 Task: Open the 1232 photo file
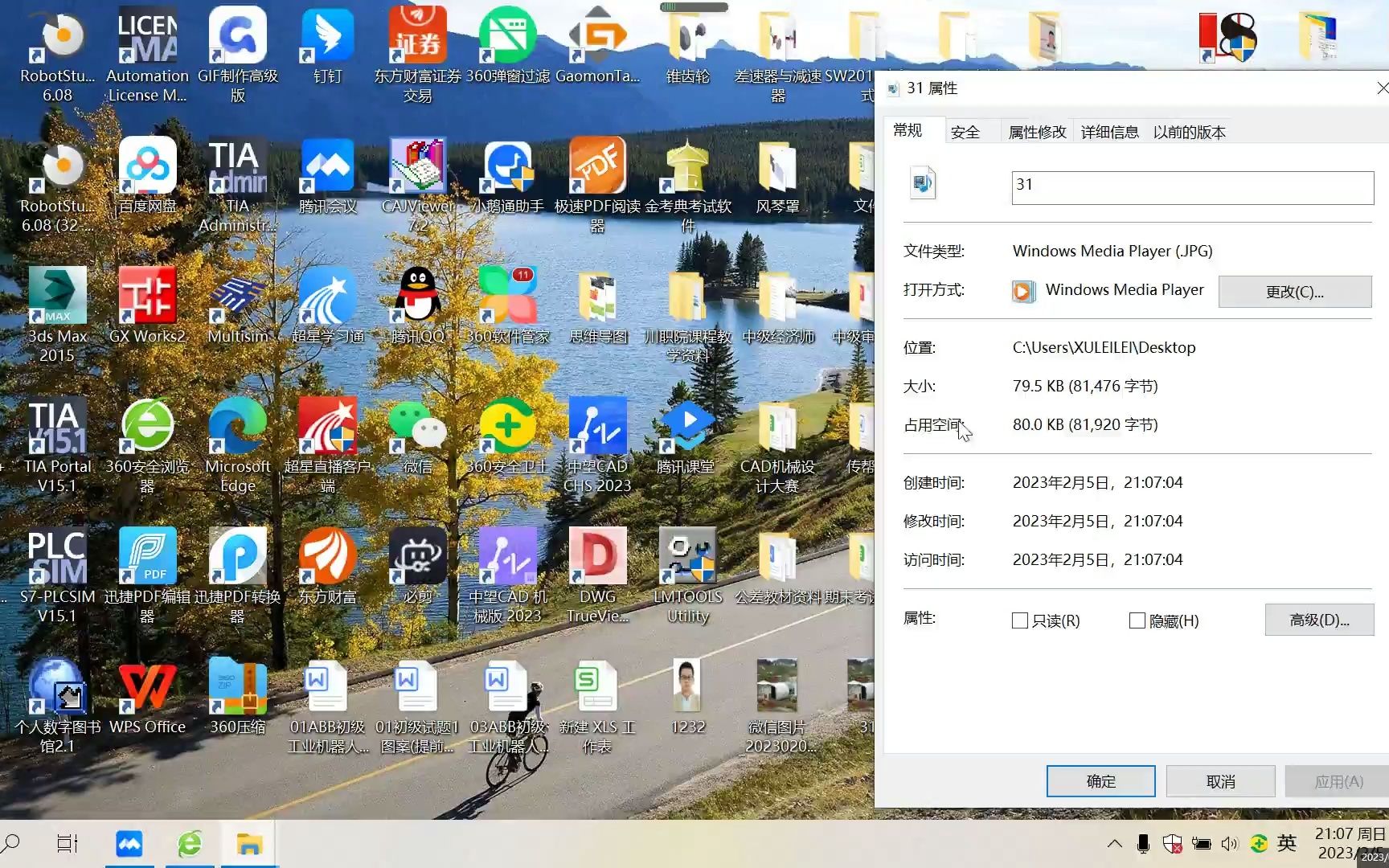tap(687, 696)
